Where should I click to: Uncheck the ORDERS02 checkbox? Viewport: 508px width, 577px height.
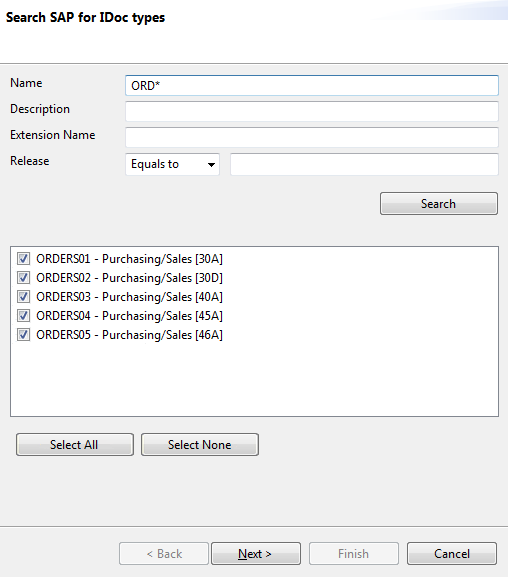23,277
